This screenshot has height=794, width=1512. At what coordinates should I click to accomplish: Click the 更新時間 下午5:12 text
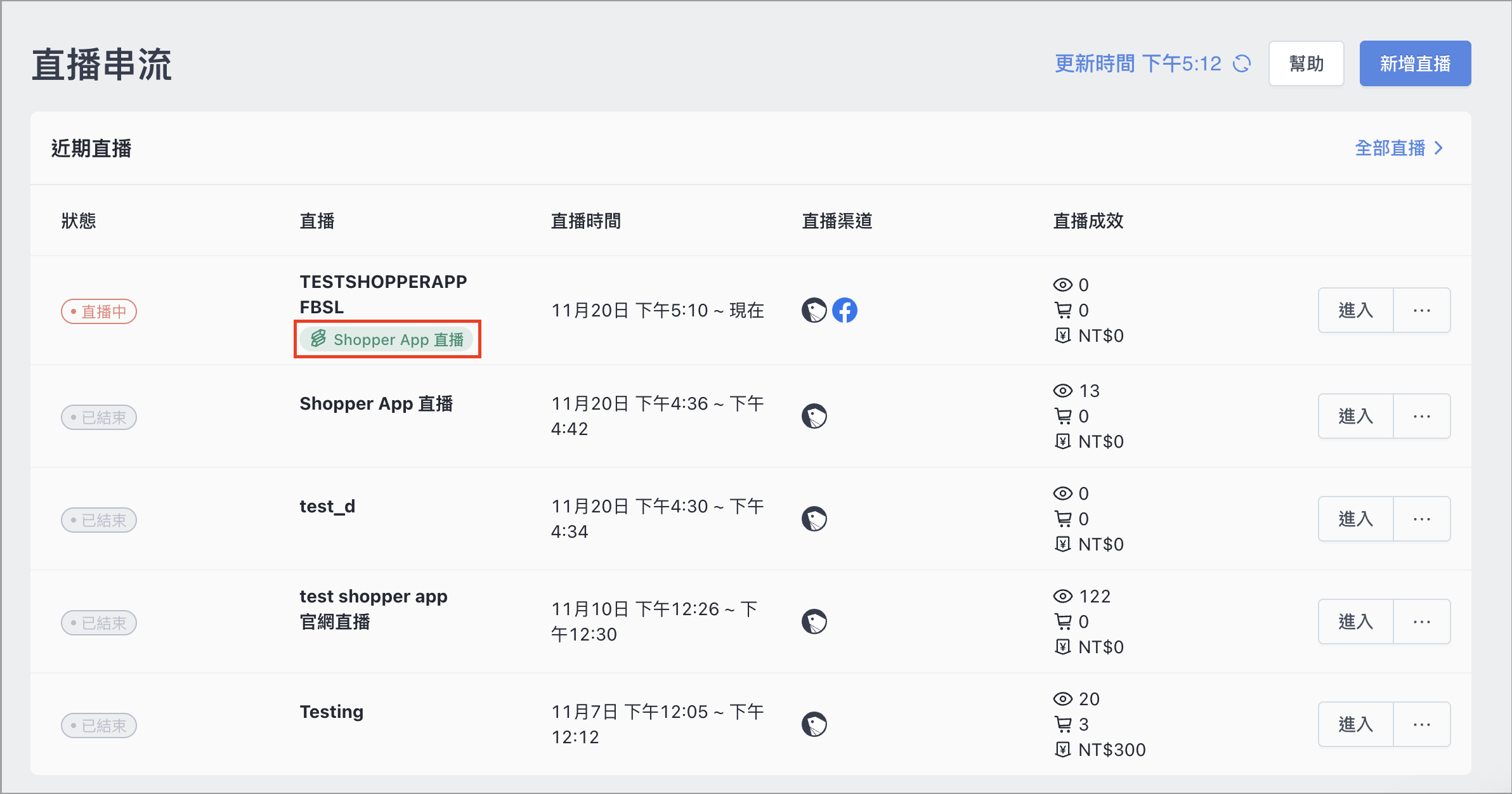(1138, 63)
